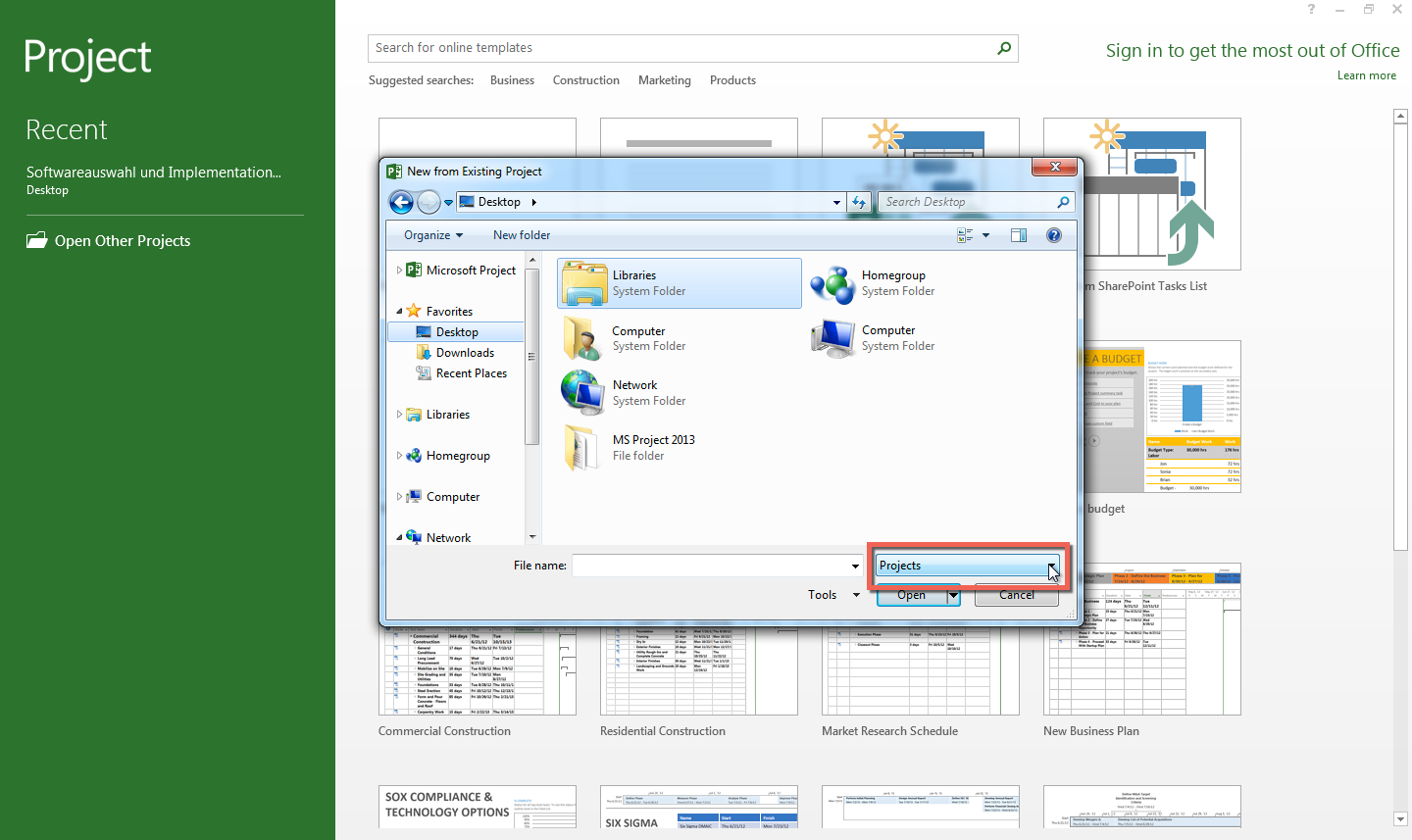Select the user Computer folder icon
This screenshot has width=1412, height=840.
(x=582, y=338)
